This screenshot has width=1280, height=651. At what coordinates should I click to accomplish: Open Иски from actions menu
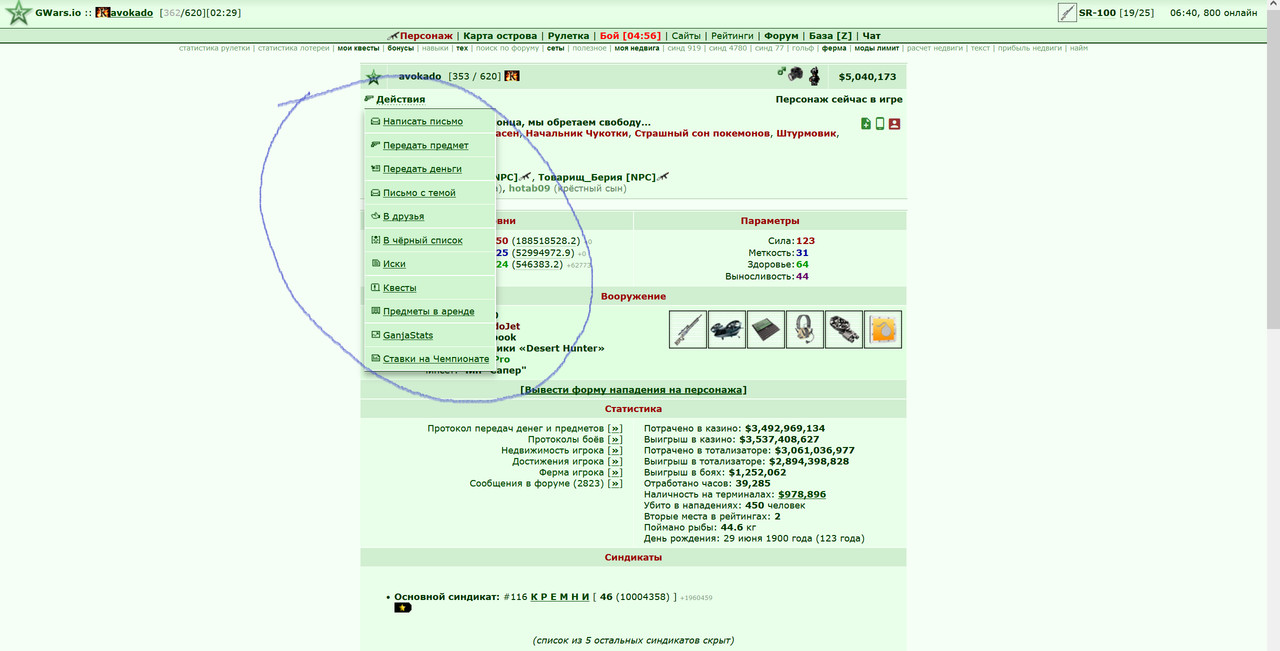coord(394,264)
